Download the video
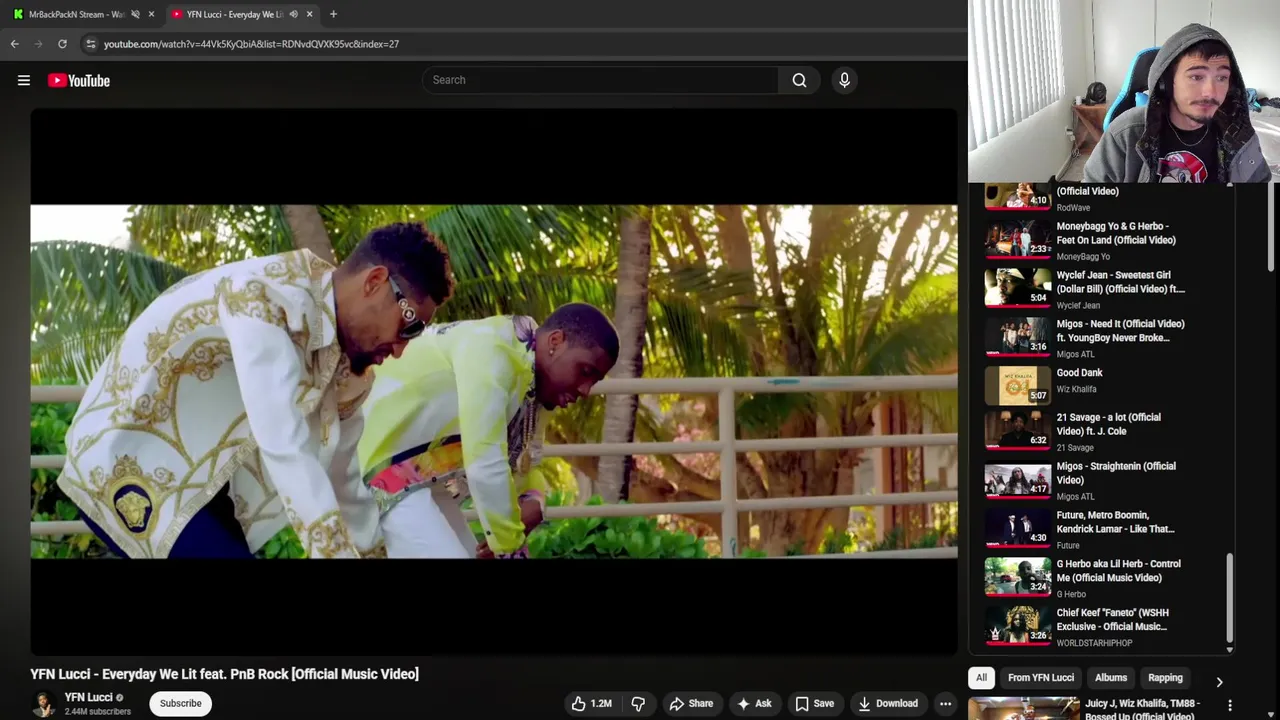 pos(888,703)
